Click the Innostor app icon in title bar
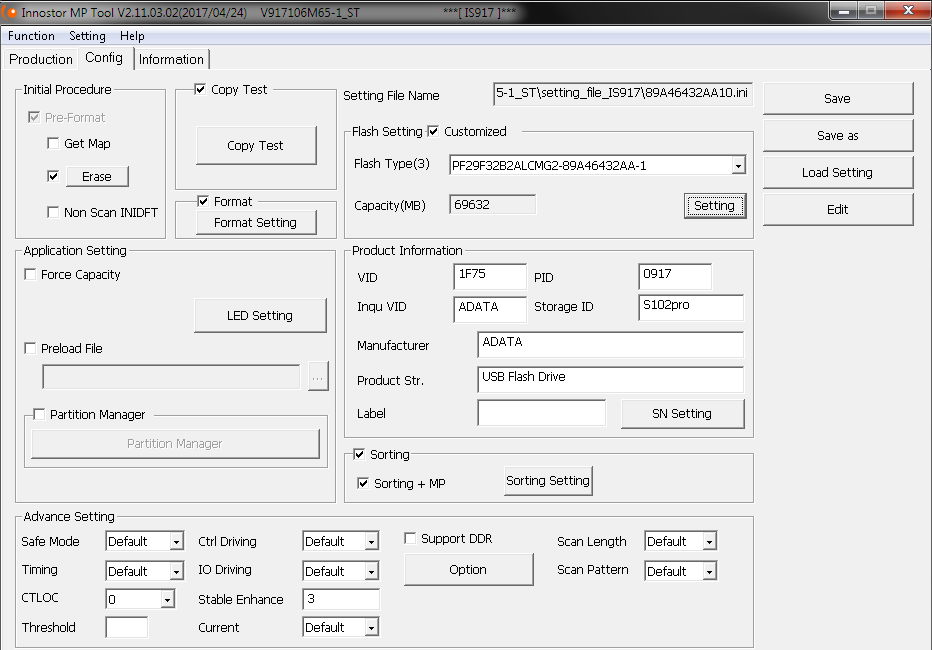 pos(11,11)
